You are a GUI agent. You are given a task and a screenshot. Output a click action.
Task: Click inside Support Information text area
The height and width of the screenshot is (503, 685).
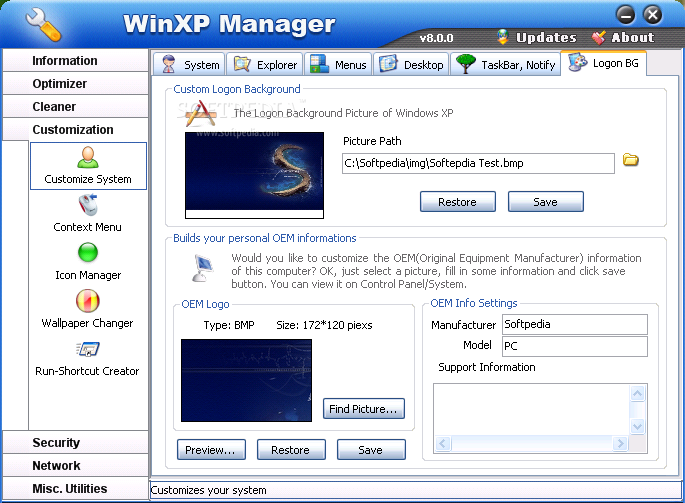(531, 409)
